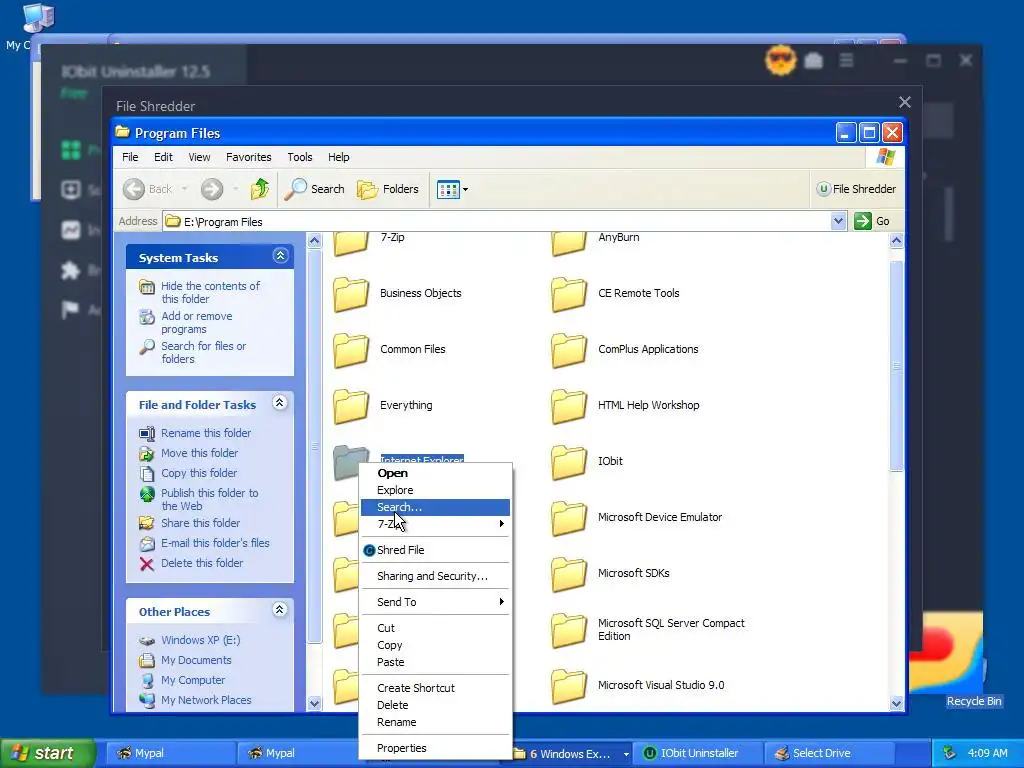1024x768 pixels.
Task: Click Add or remove programs link
Action: pos(197,323)
